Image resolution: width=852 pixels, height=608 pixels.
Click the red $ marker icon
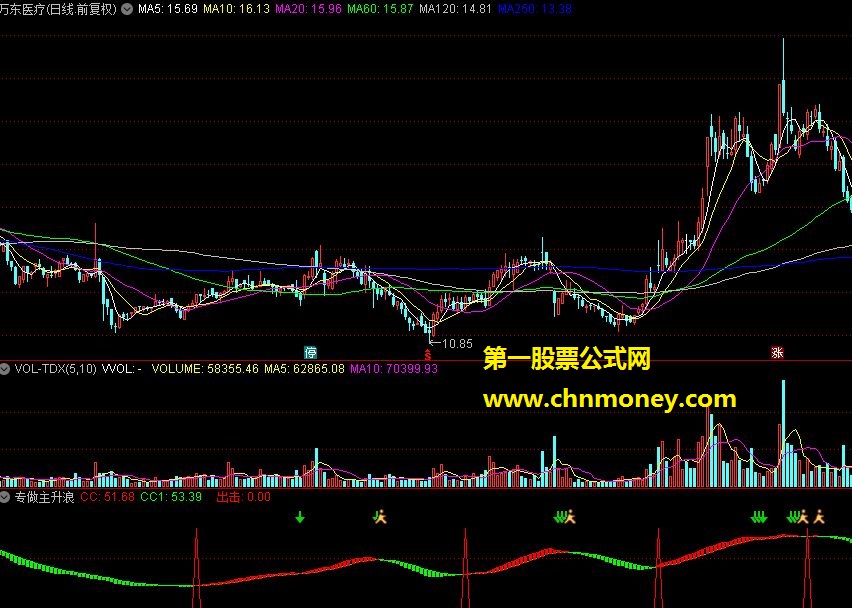[x=428, y=355]
